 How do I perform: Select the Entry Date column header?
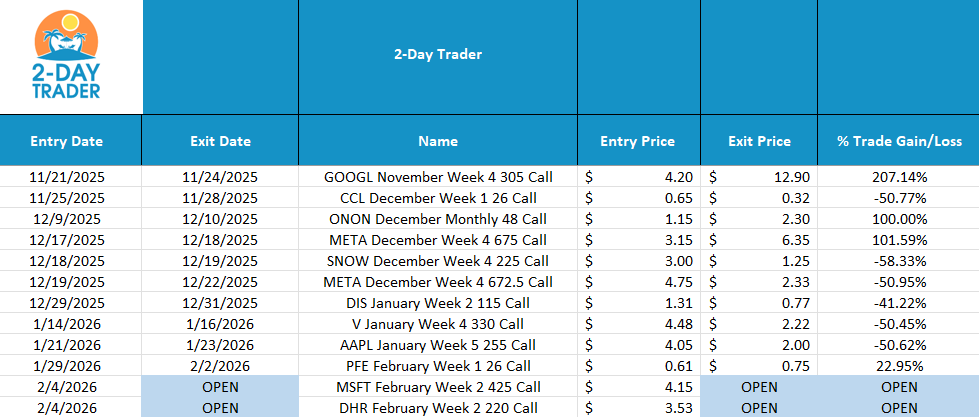pos(66,141)
